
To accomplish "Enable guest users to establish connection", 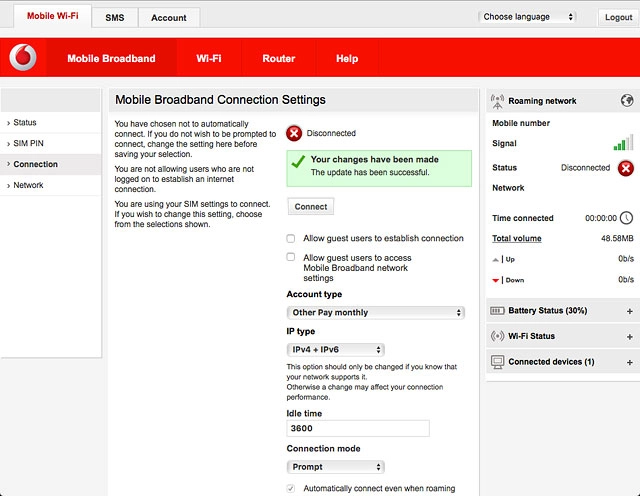I will pos(291,239).
